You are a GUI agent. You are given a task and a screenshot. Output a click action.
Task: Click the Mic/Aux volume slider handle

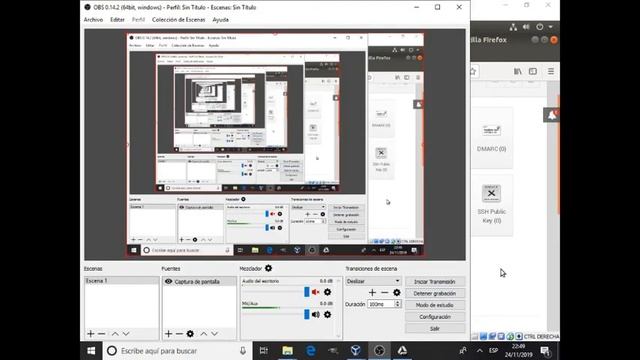point(307,314)
